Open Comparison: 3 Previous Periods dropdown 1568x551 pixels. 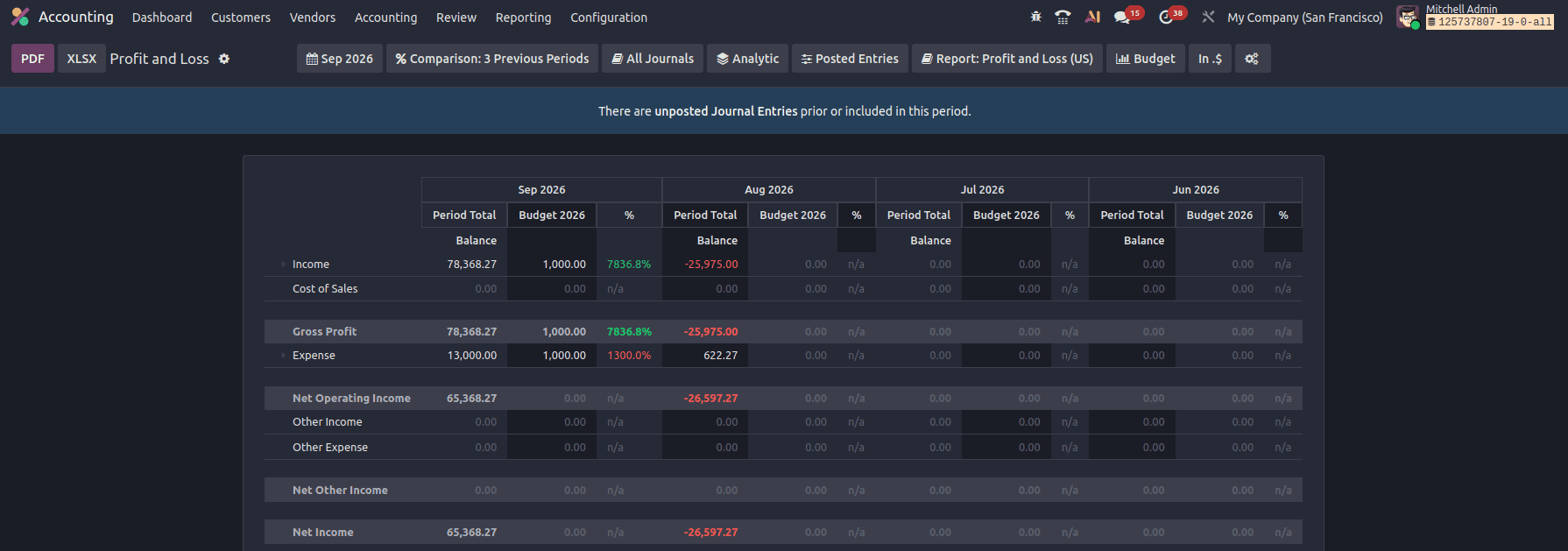[x=491, y=59]
